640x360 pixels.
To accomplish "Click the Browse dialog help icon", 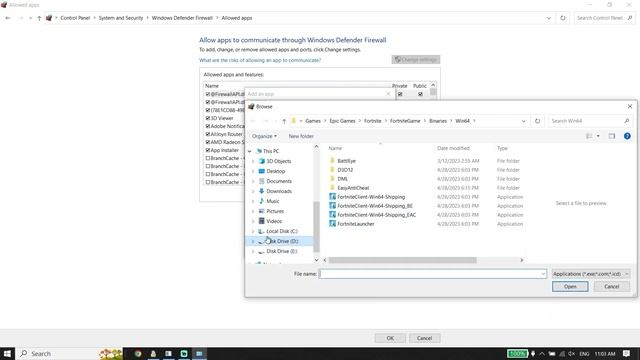I will pyautogui.click(x=627, y=136).
